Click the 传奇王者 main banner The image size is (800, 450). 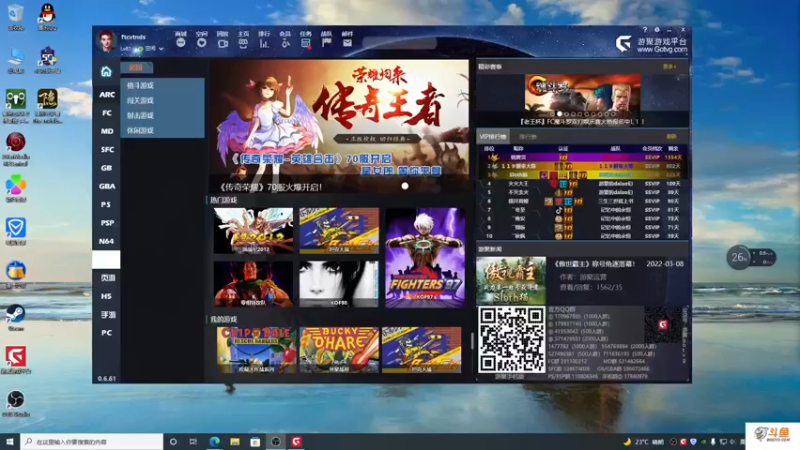coord(339,126)
